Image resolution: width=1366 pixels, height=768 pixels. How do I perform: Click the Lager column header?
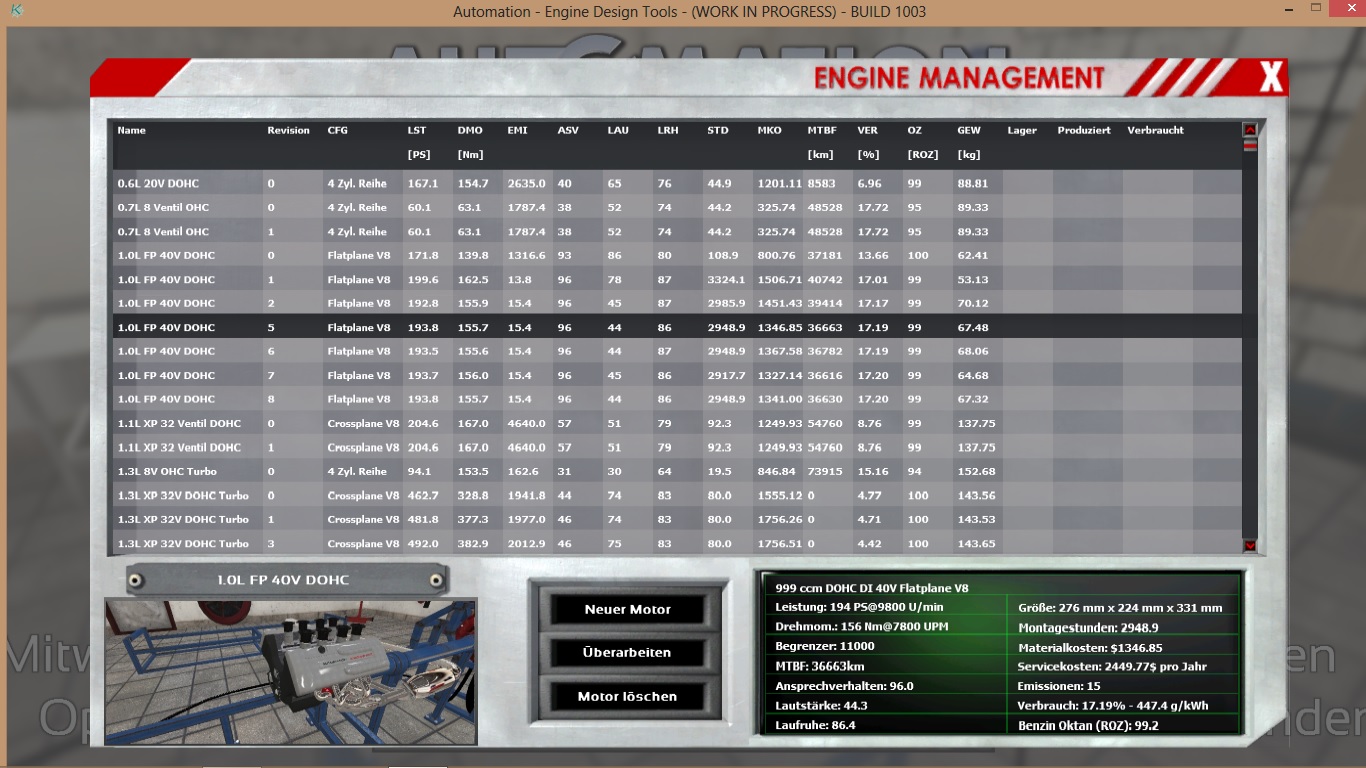pos(1022,130)
